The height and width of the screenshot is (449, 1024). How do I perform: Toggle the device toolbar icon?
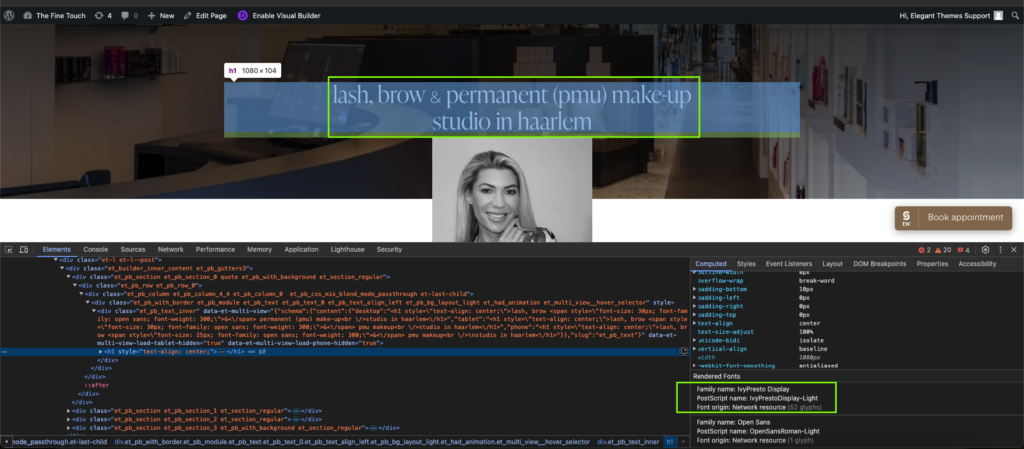pyautogui.click(x=24, y=249)
